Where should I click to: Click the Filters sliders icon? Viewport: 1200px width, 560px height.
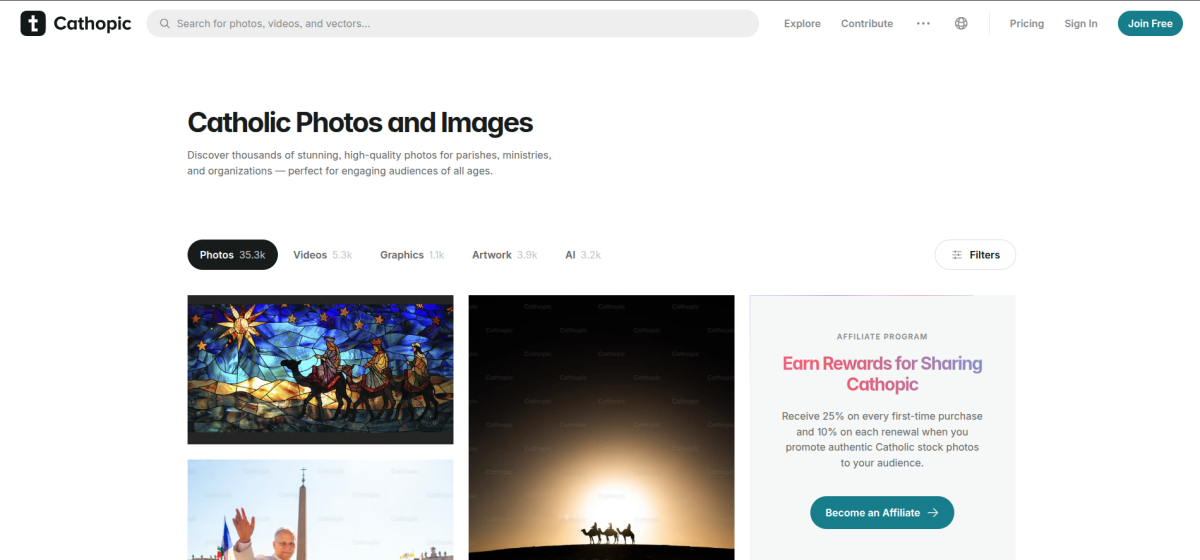point(957,255)
